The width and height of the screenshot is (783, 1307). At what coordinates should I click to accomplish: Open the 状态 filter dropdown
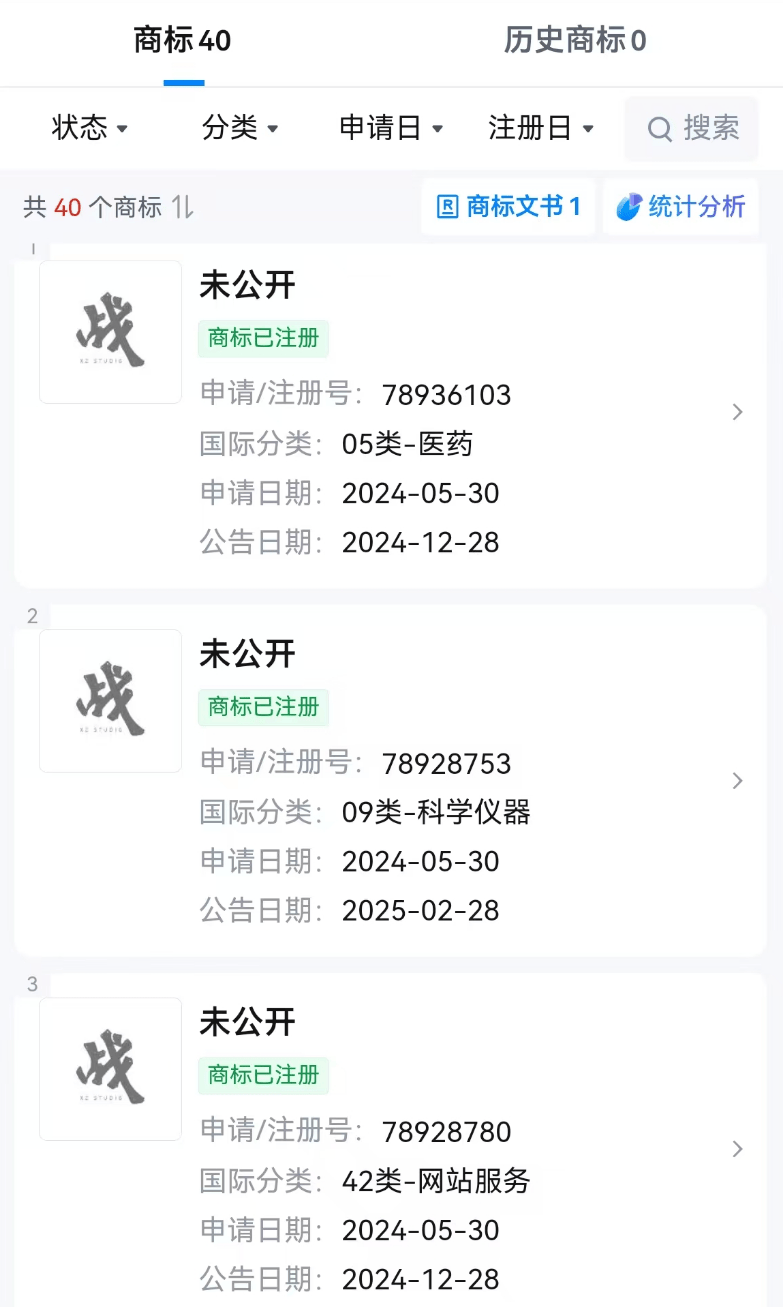(90, 128)
